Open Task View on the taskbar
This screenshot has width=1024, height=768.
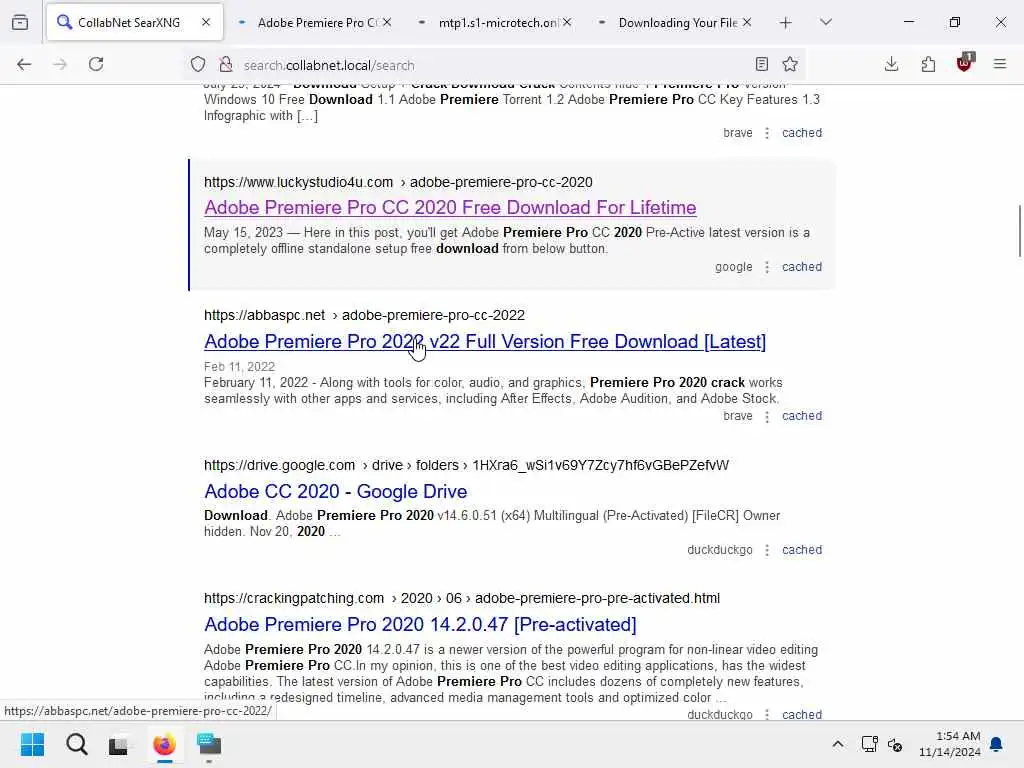(120, 744)
